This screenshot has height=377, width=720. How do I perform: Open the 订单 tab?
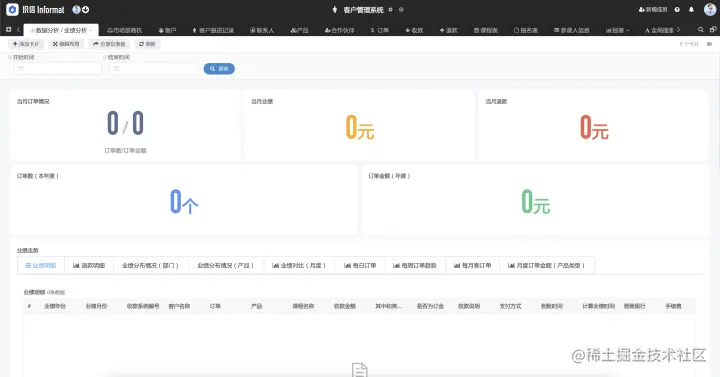click(380, 30)
